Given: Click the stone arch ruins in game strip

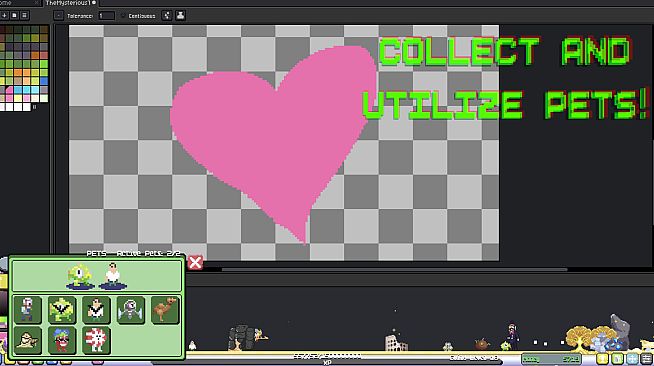Looking at the screenshot, I should [x=242, y=338].
